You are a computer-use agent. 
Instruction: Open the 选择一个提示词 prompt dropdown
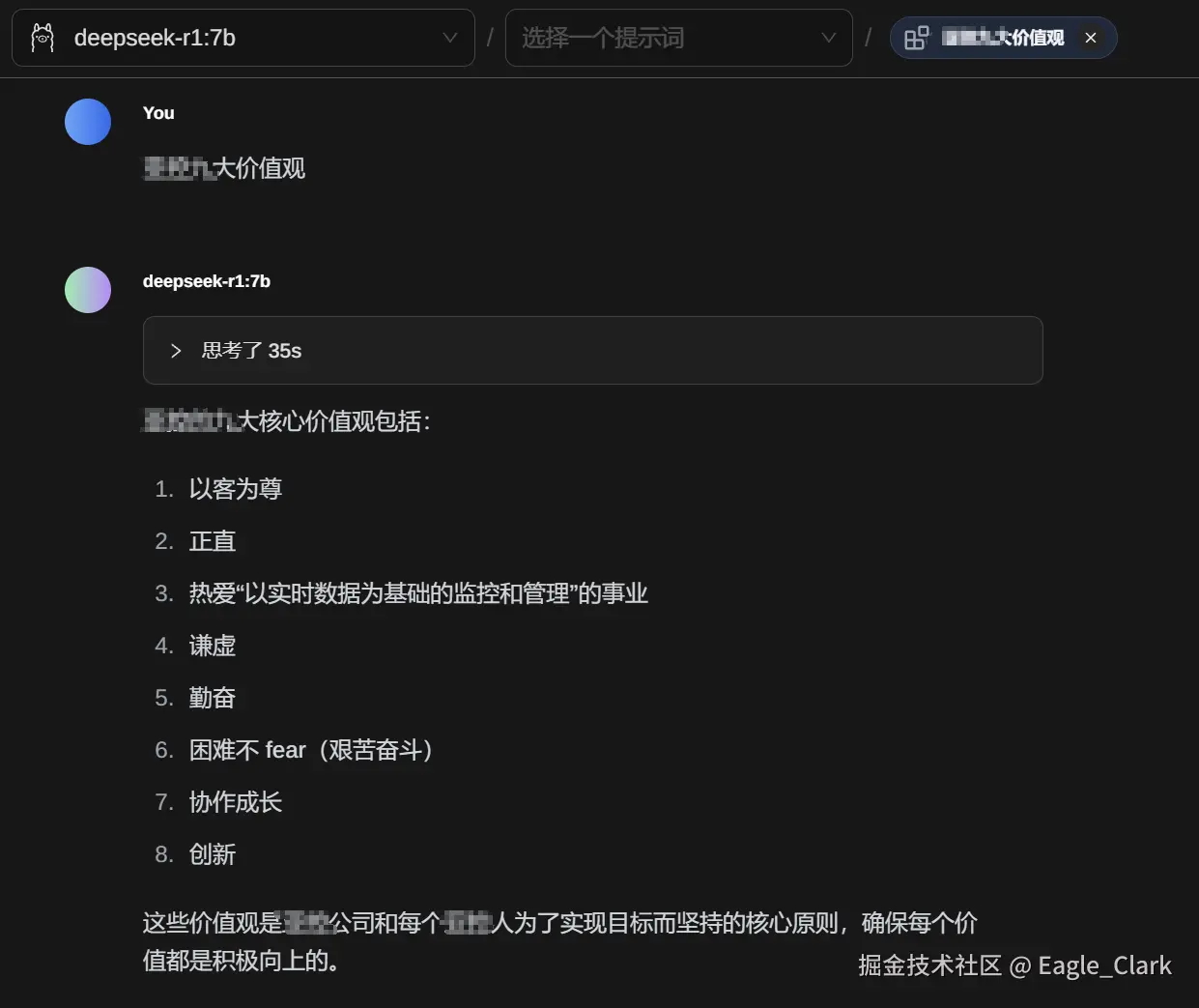point(678,38)
